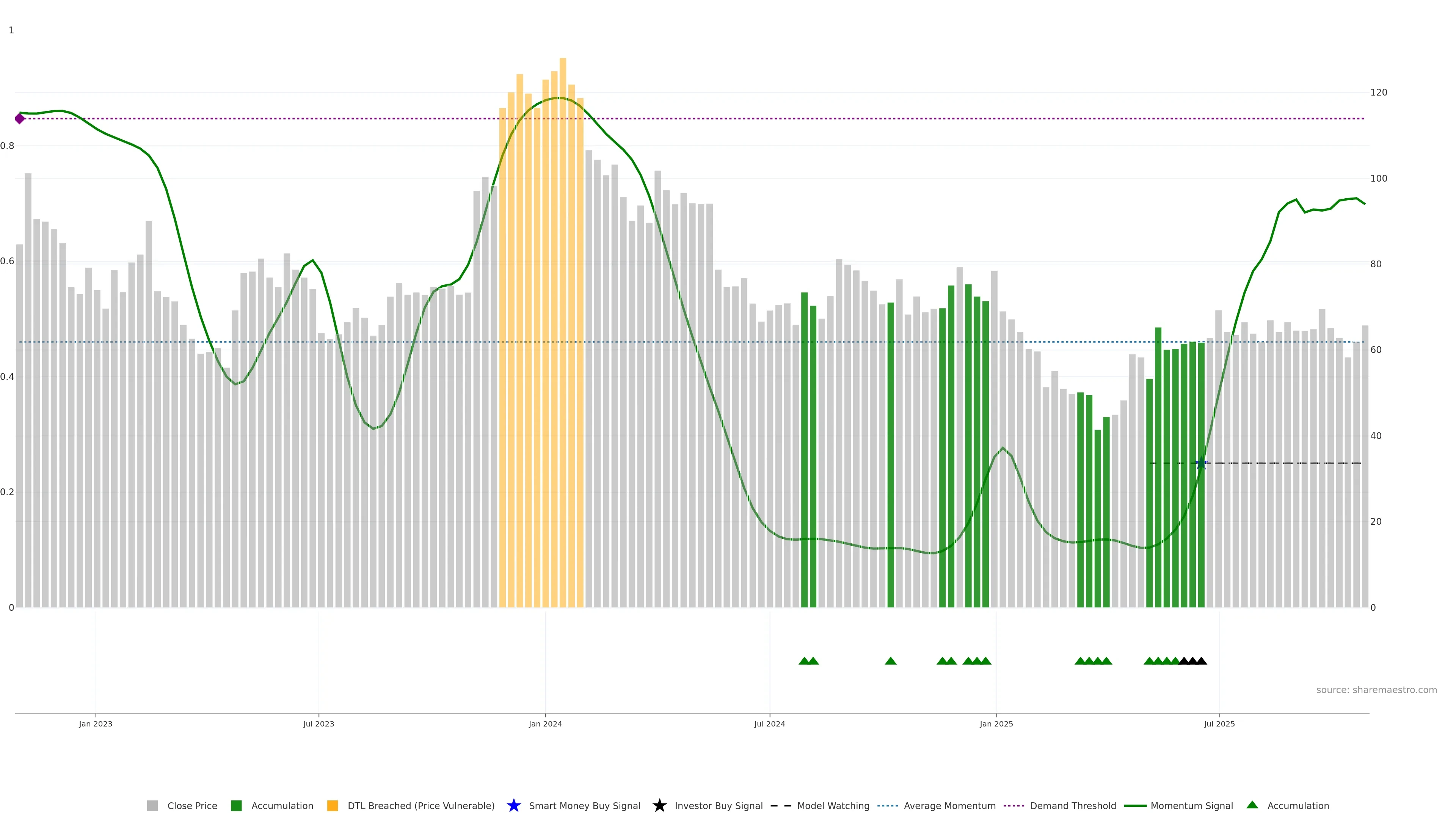Click the Jan 2024 x-axis label
Screen dimensions: 1456x819
[x=545, y=723]
